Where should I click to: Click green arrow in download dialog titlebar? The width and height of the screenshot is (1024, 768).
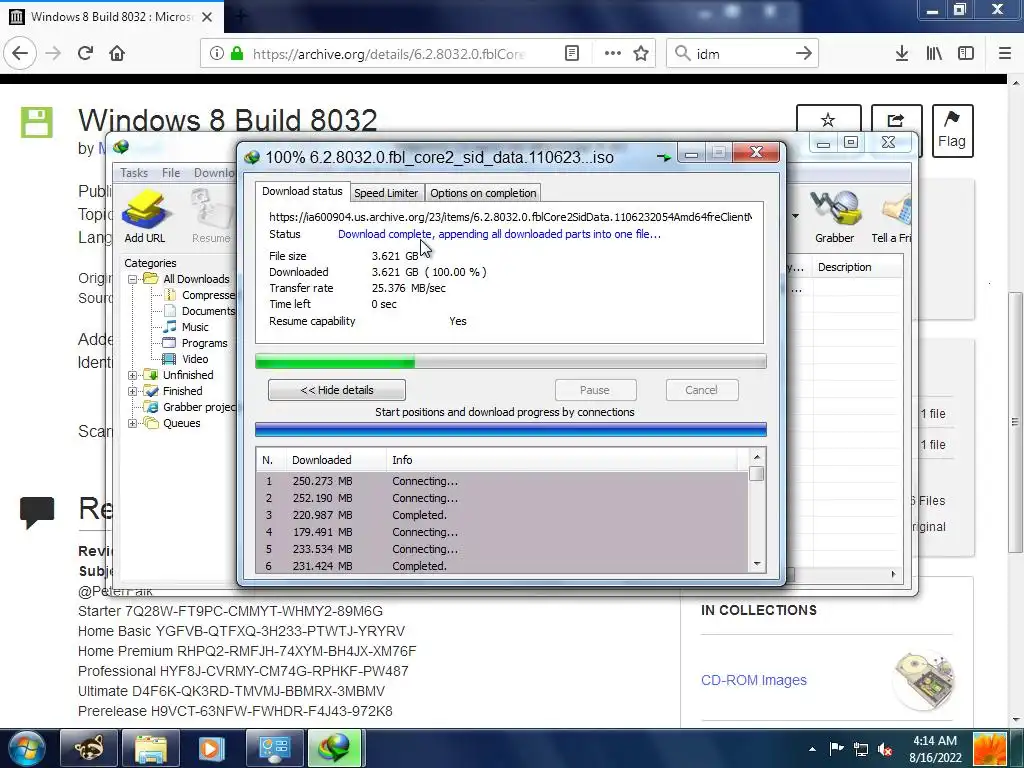tap(664, 157)
